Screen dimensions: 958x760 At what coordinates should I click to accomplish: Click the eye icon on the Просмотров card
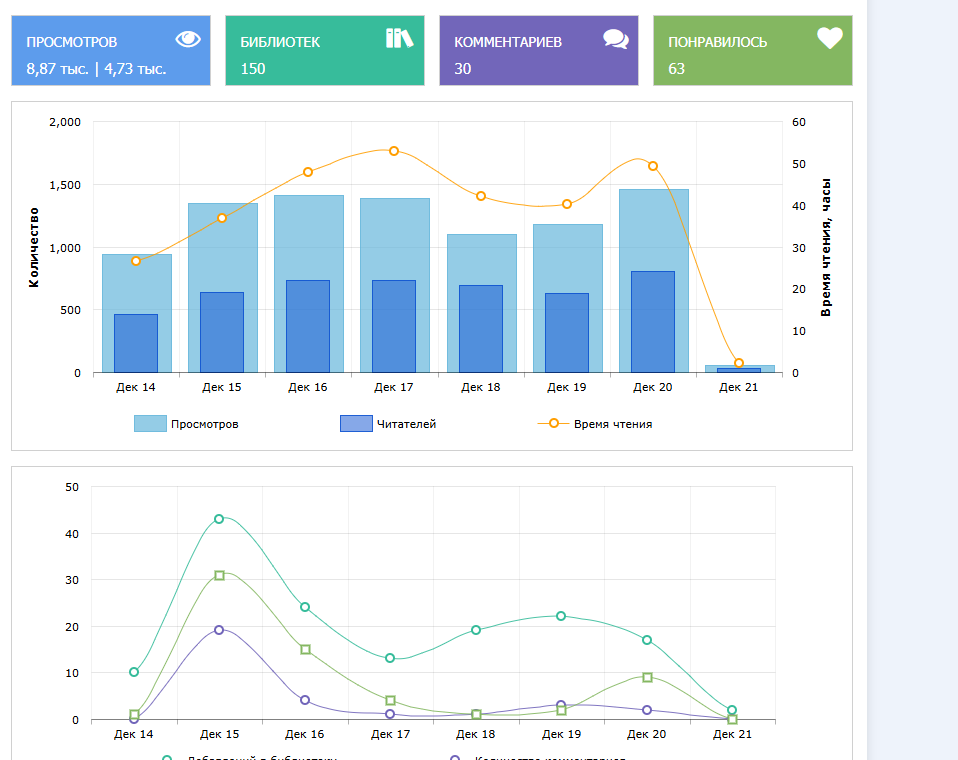click(x=188, y=39)
